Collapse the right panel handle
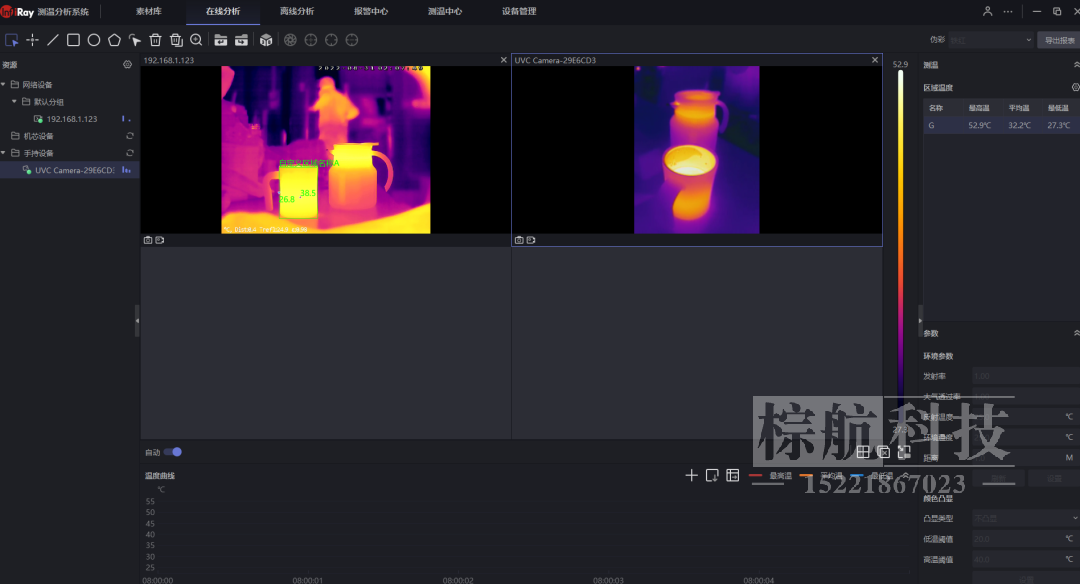This screenshot has height=584, width=1080. point(920,321)
